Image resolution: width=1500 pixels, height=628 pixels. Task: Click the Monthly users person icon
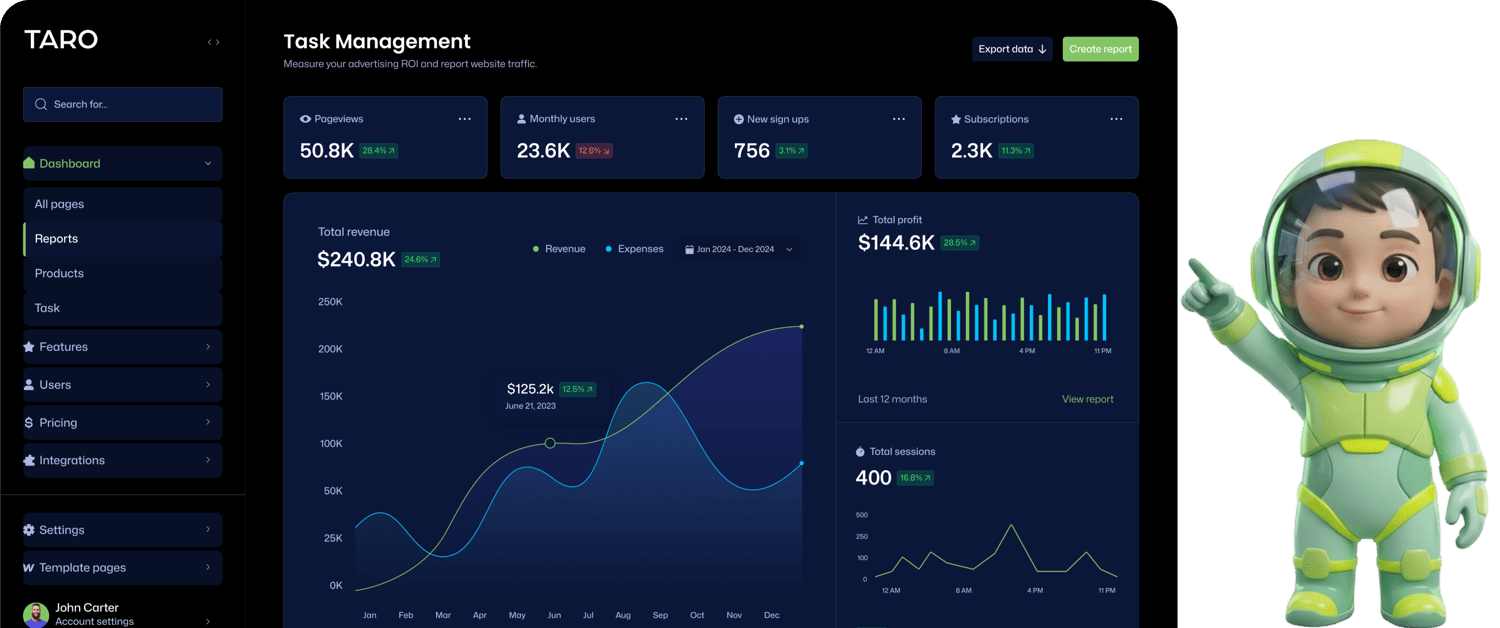pos(523,118)
